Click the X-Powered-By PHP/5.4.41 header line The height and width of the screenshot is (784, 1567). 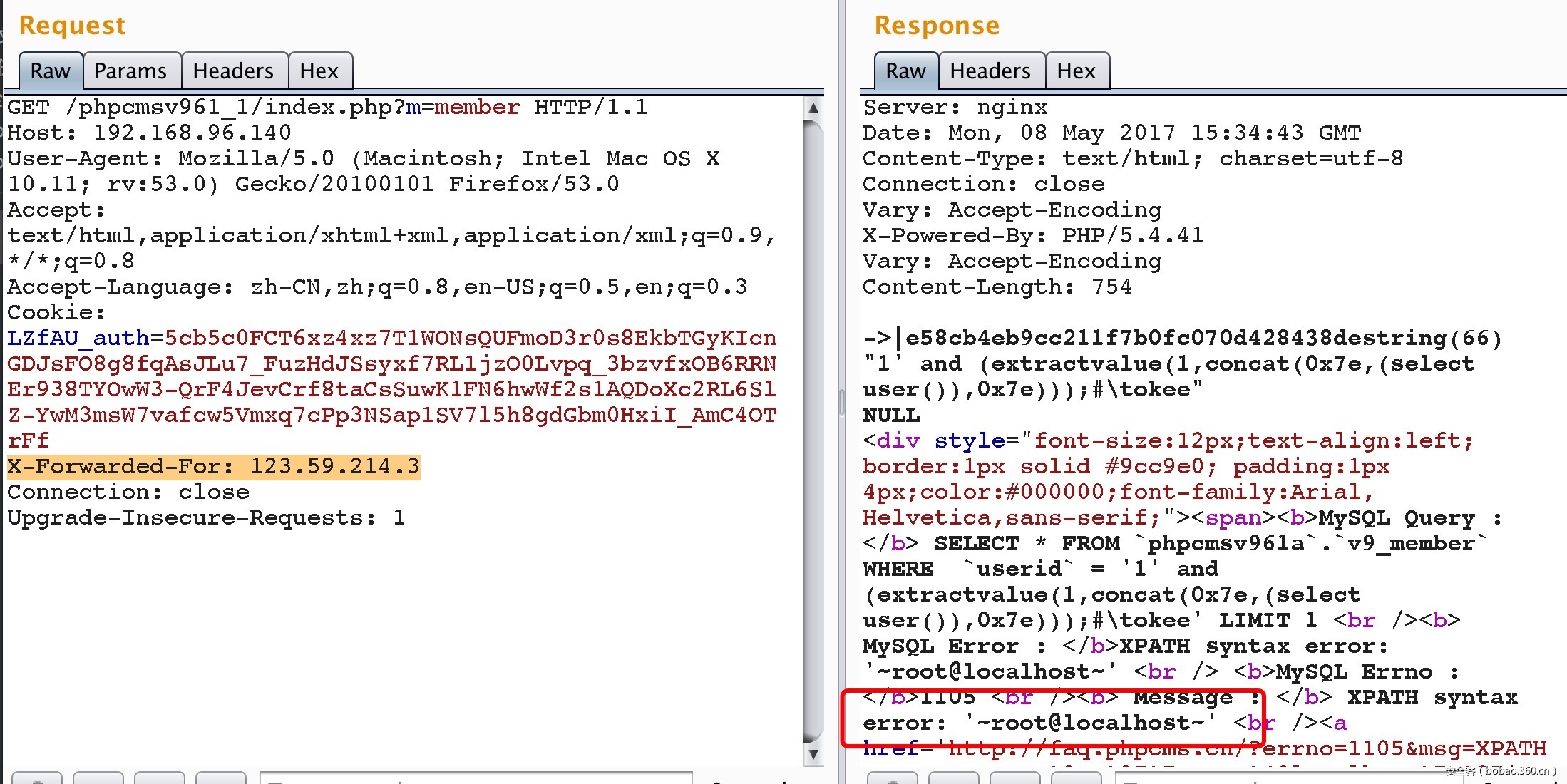coord(1032,236)
